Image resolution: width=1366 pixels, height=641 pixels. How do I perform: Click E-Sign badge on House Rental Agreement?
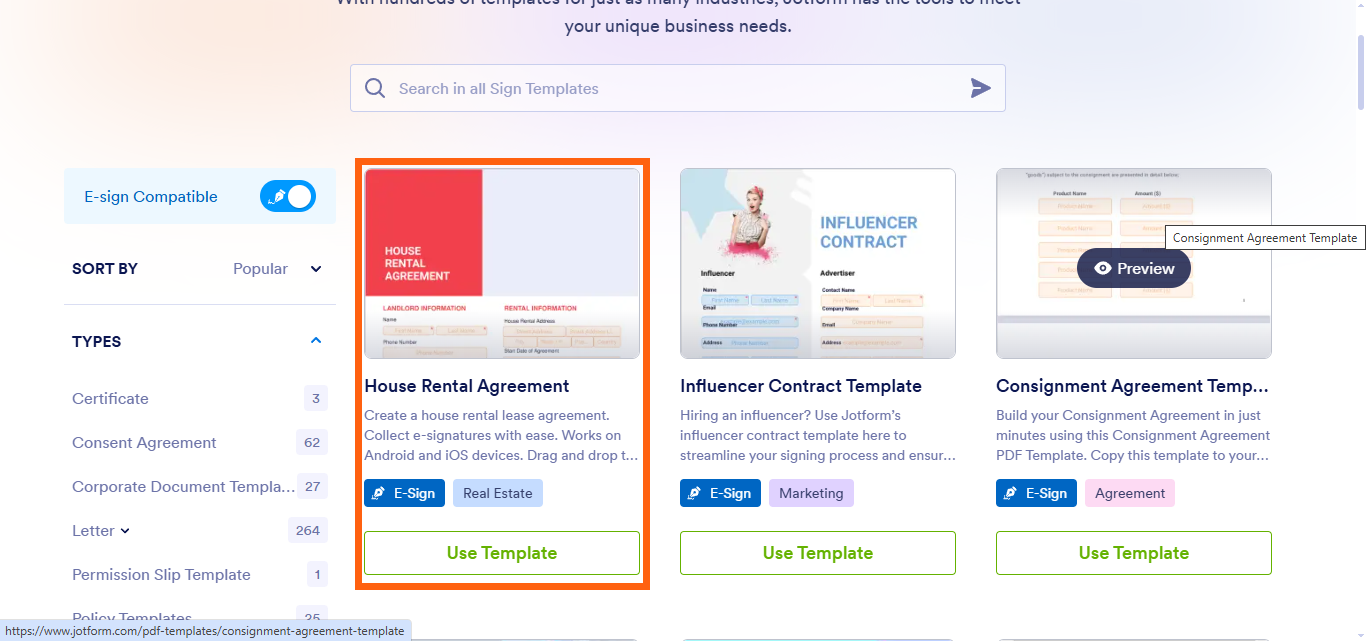point(404,493)
